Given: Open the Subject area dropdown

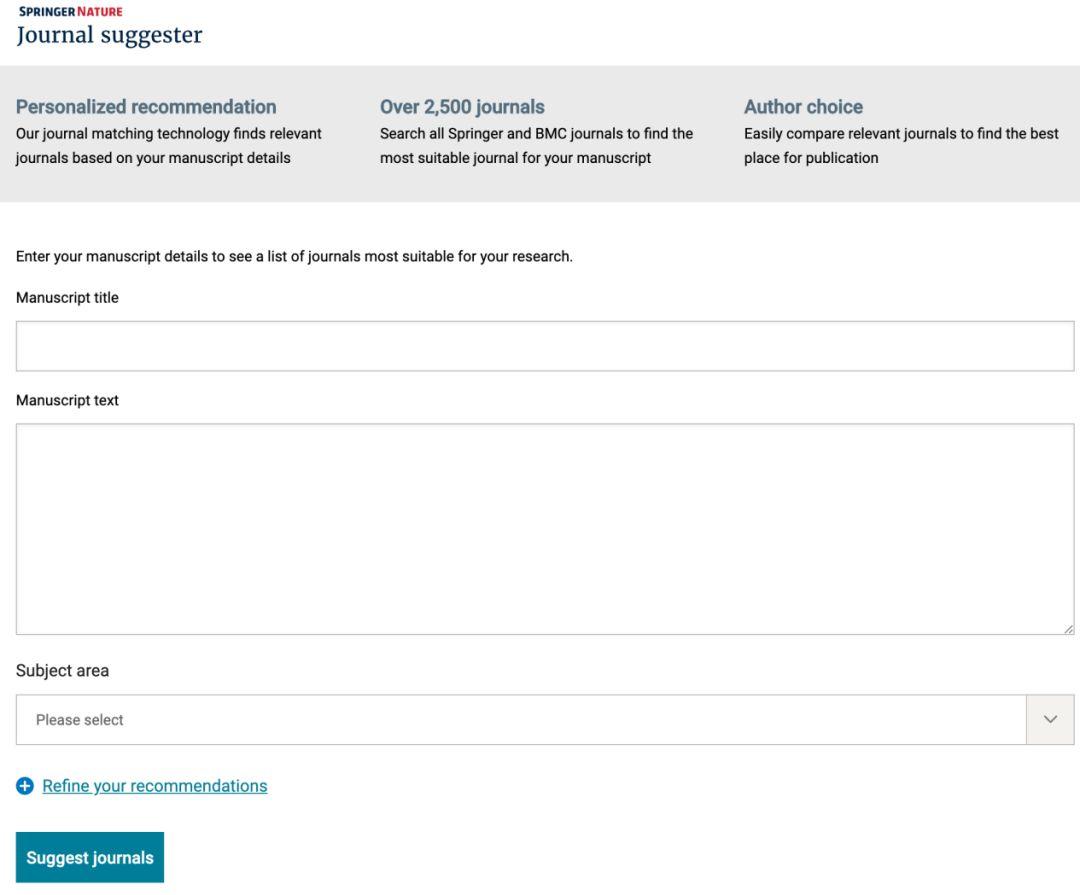Looking at the screenshot, I should pos(520,720).
